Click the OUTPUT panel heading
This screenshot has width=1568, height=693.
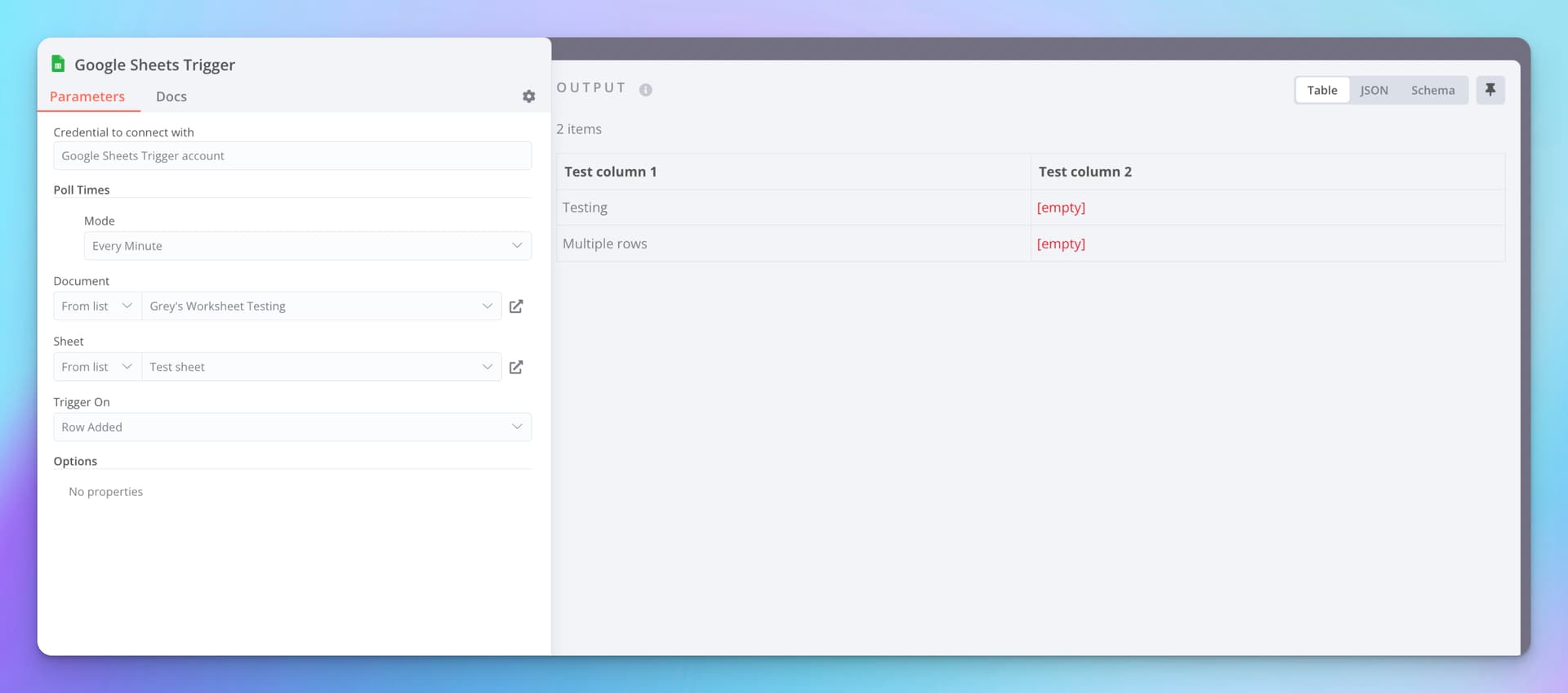(x=591, y=88)
